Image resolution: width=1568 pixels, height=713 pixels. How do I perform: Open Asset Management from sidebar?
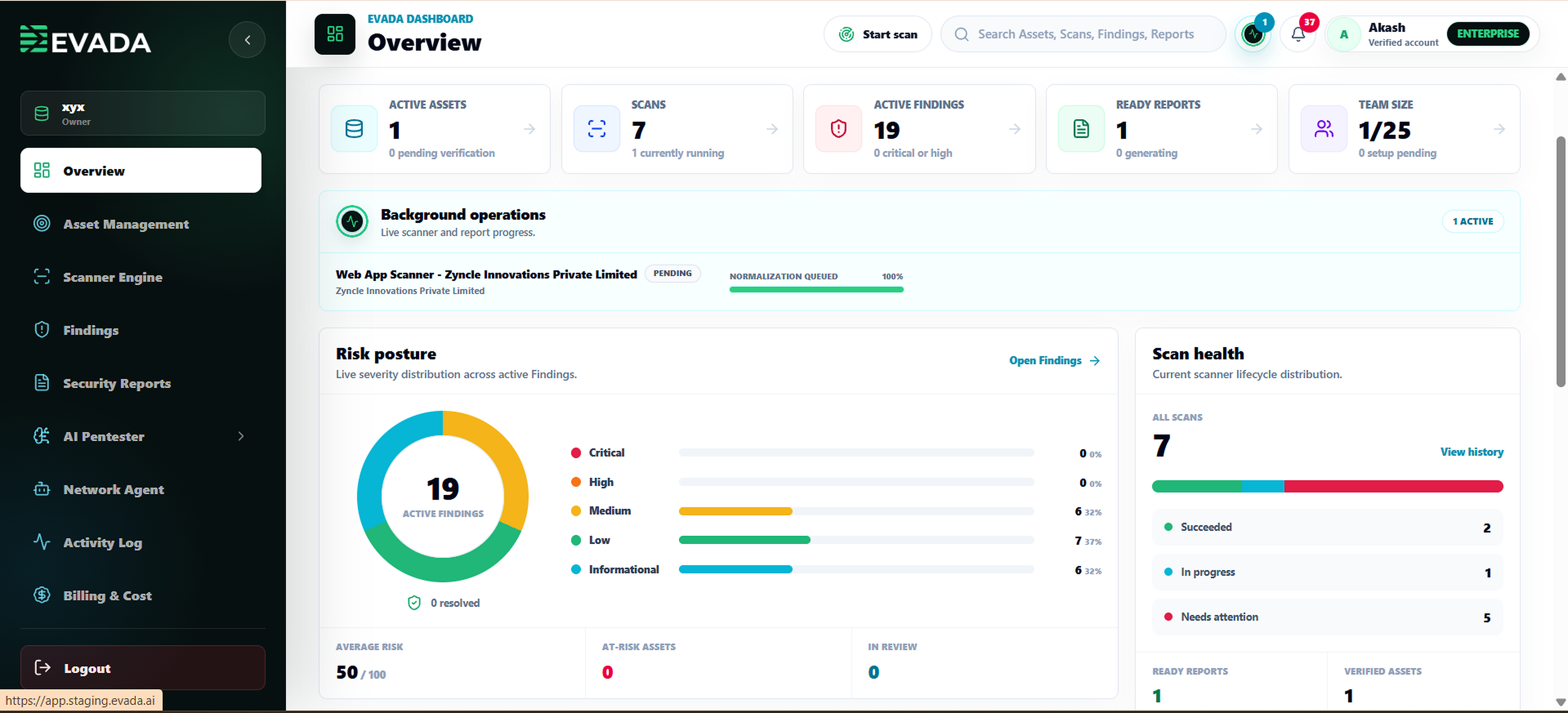pos(126,224)
